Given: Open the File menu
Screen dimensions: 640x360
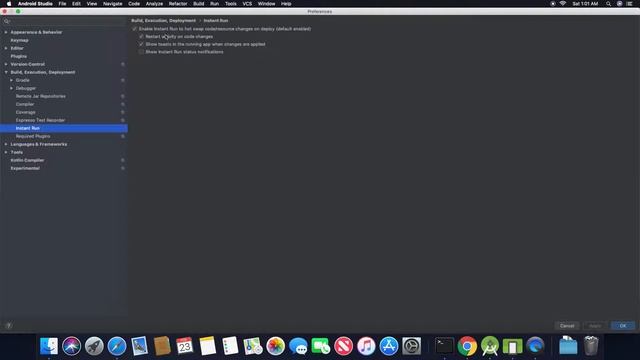Looking at the screenshot, I should click(x=62, y=4).
